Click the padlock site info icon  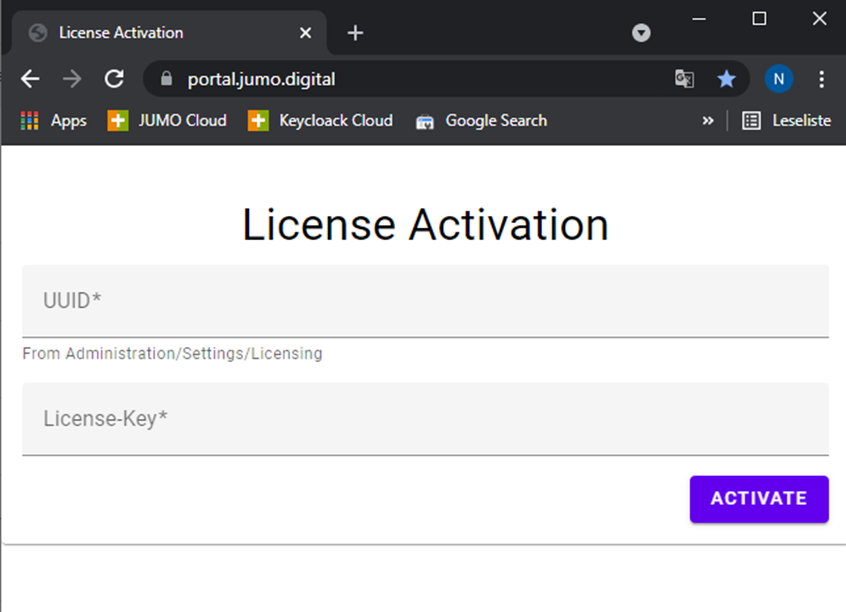click(x=167, y=79)
